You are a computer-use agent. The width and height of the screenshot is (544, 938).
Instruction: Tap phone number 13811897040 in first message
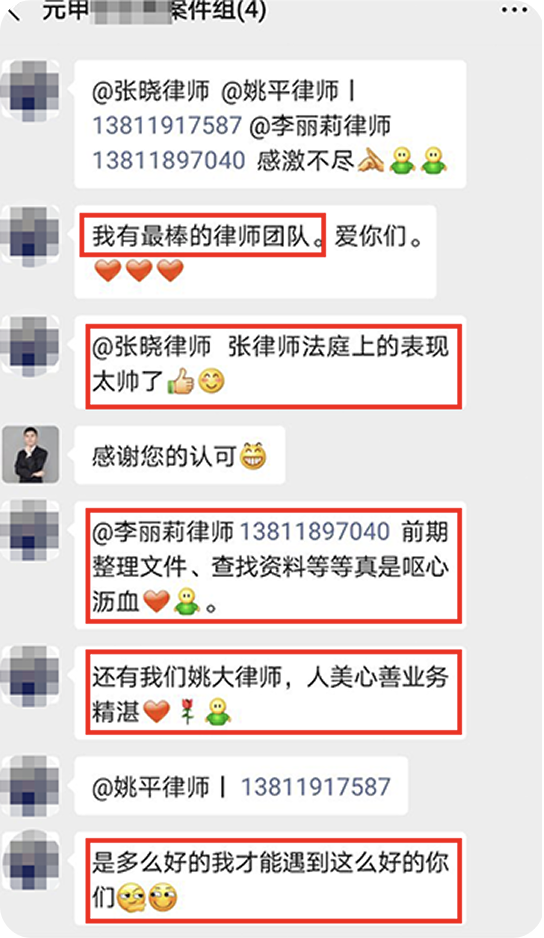tap(169, 160)
